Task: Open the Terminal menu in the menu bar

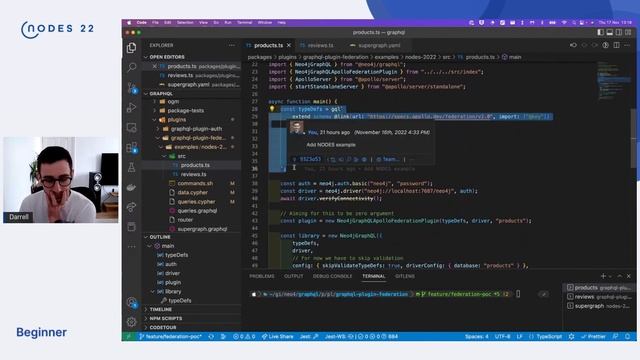Action: 244,22
